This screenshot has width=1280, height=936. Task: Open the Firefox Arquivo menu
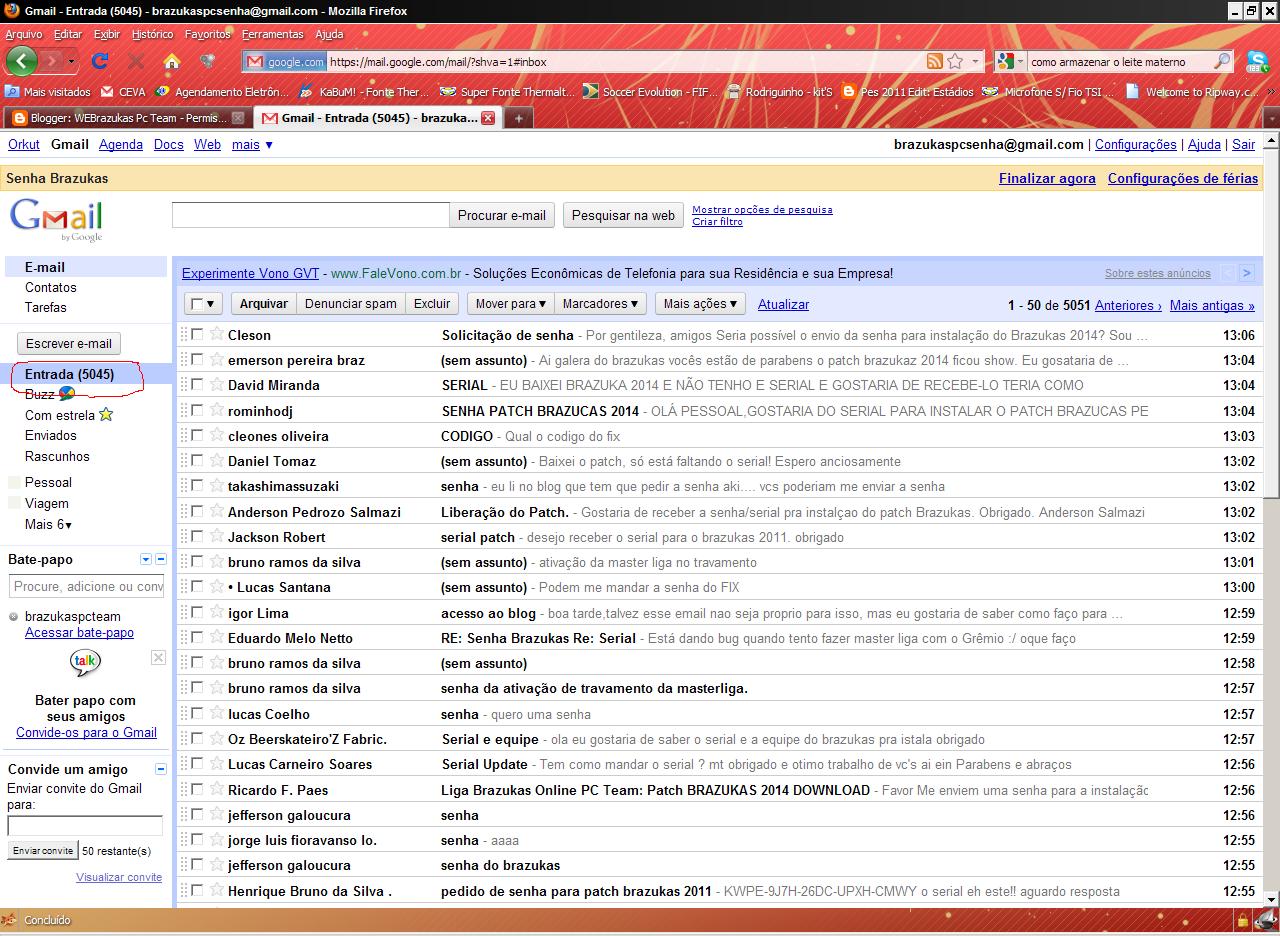pyautogui.click(x=24, y=34)
